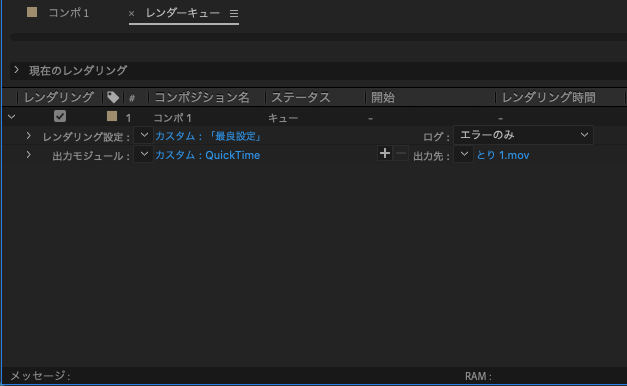627x386 pixels.
Task: Click the レンダリング時間 column header
Action: pos(549,97)
